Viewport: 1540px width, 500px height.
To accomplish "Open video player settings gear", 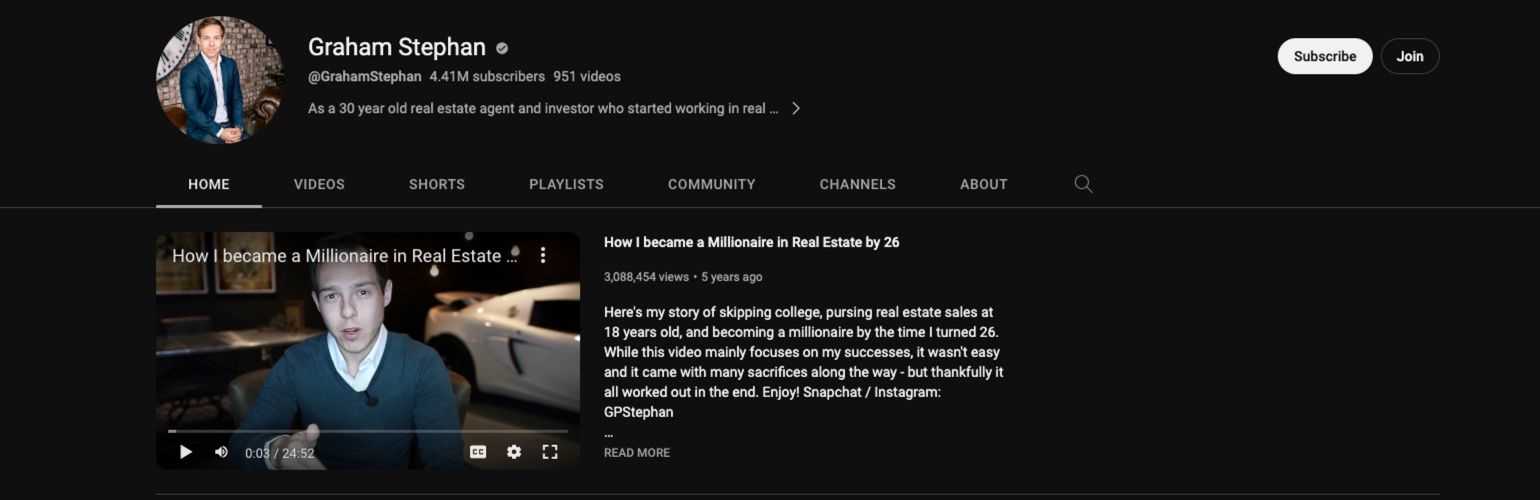I will (514, 452).
